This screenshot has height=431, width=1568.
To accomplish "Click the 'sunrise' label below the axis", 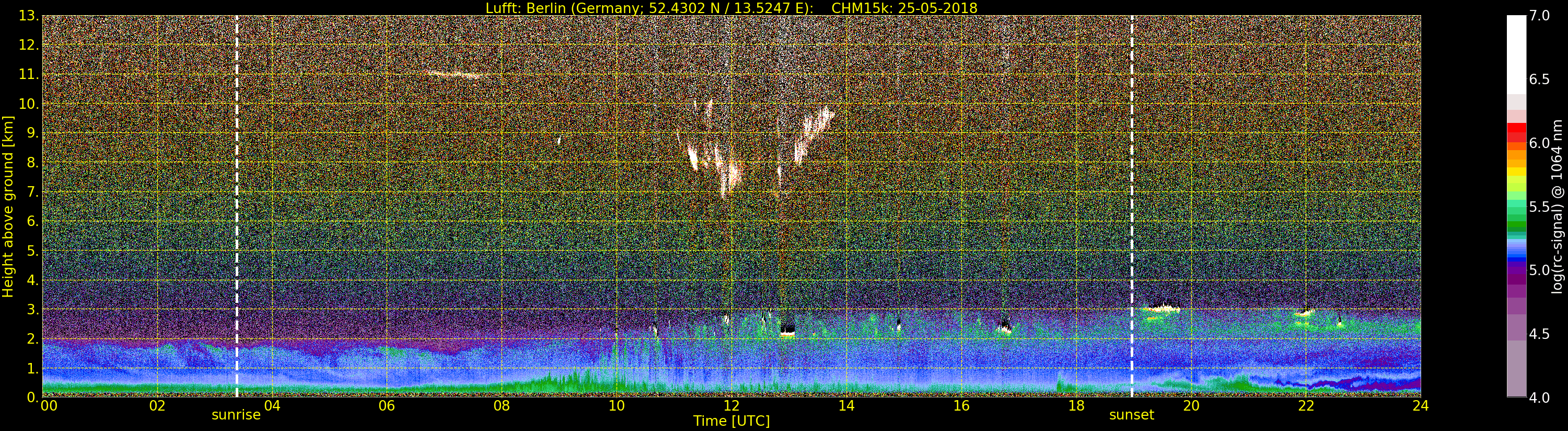I will (x=236, y=415).
